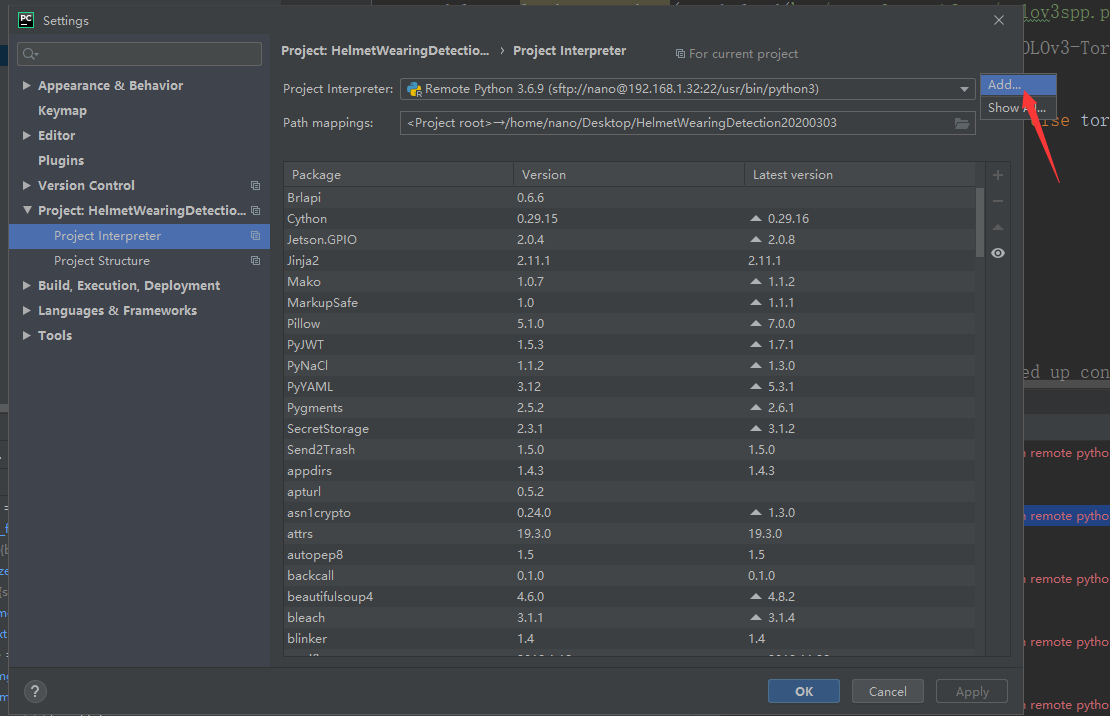Click the remote Python interpreter icon
This screenshot has height=716, width=1110.
414,89
